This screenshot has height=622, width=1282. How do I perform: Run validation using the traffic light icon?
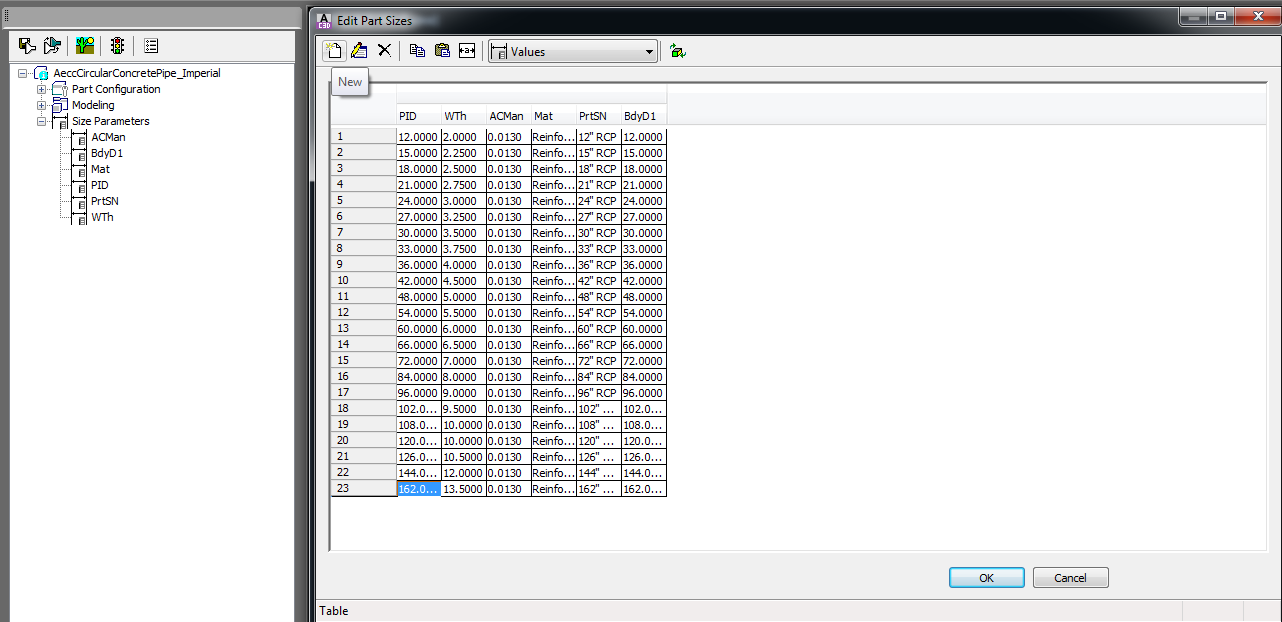coord(117,45)
